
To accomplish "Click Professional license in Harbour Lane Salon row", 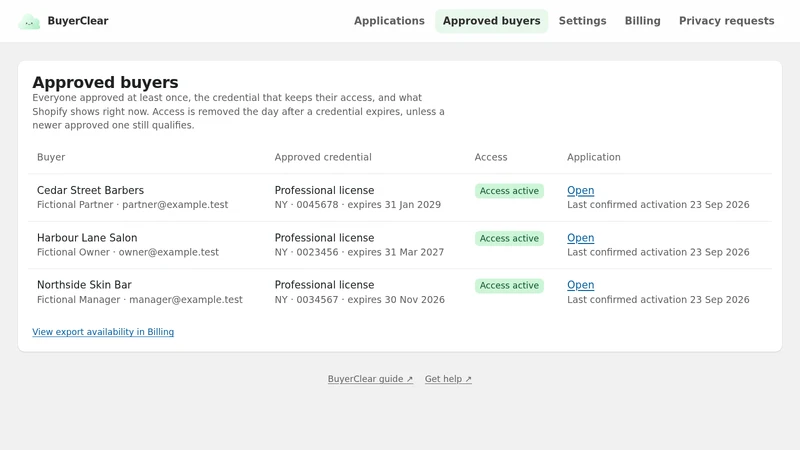I will click(x=324, y=238).
